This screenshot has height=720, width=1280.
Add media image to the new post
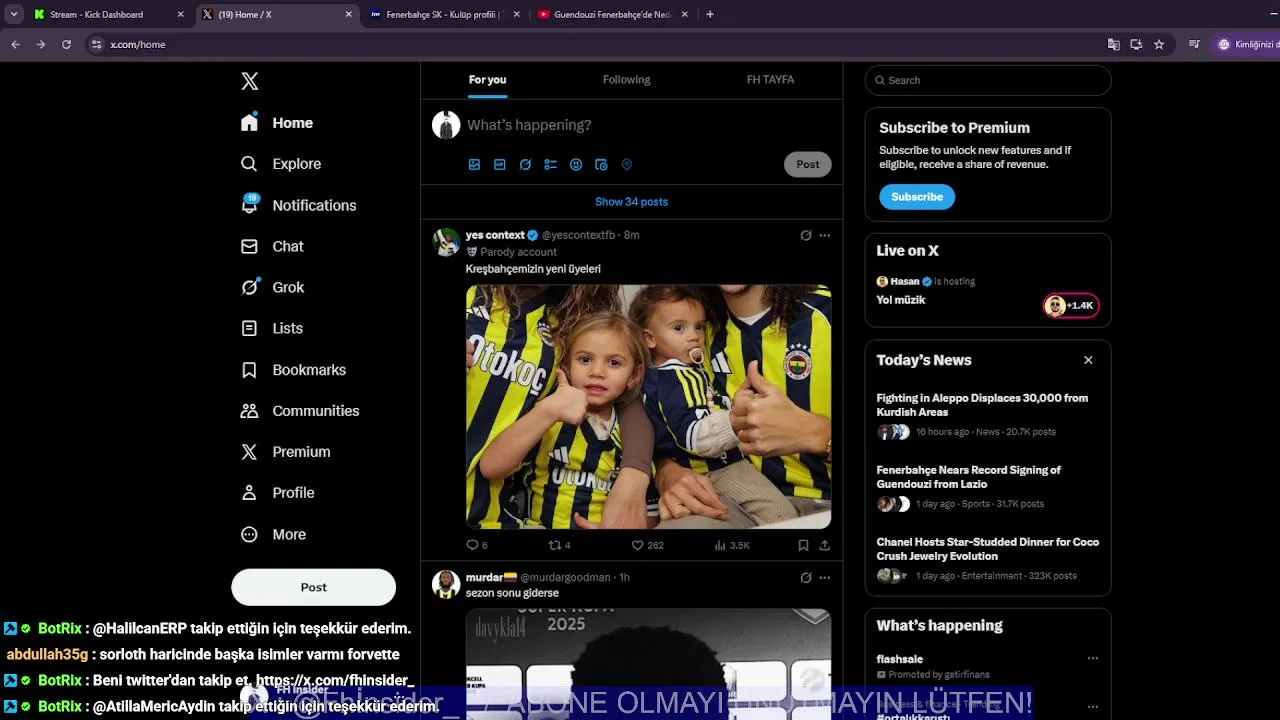pos(474,165)
